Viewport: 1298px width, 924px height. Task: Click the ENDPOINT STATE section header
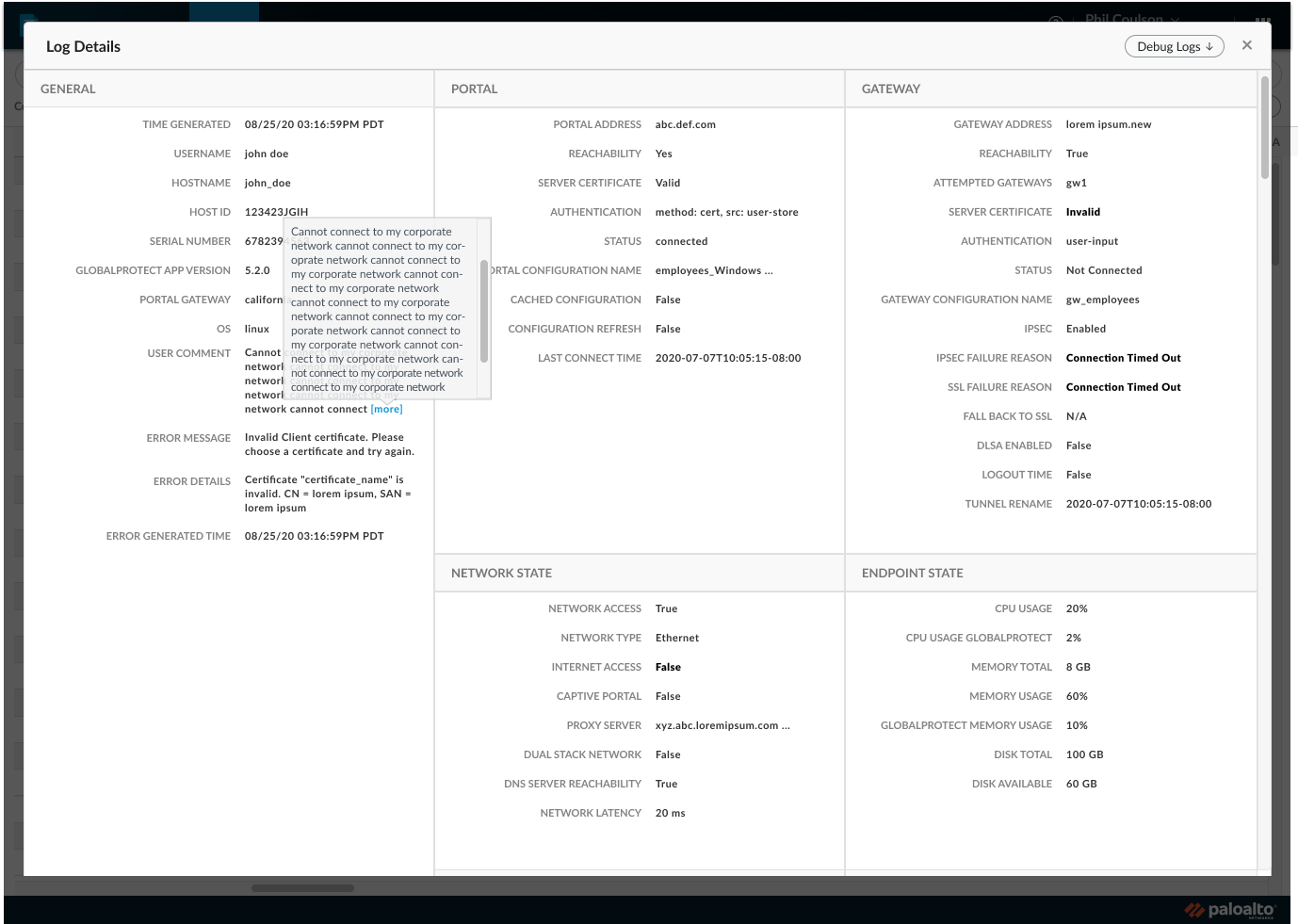point(912,574)
